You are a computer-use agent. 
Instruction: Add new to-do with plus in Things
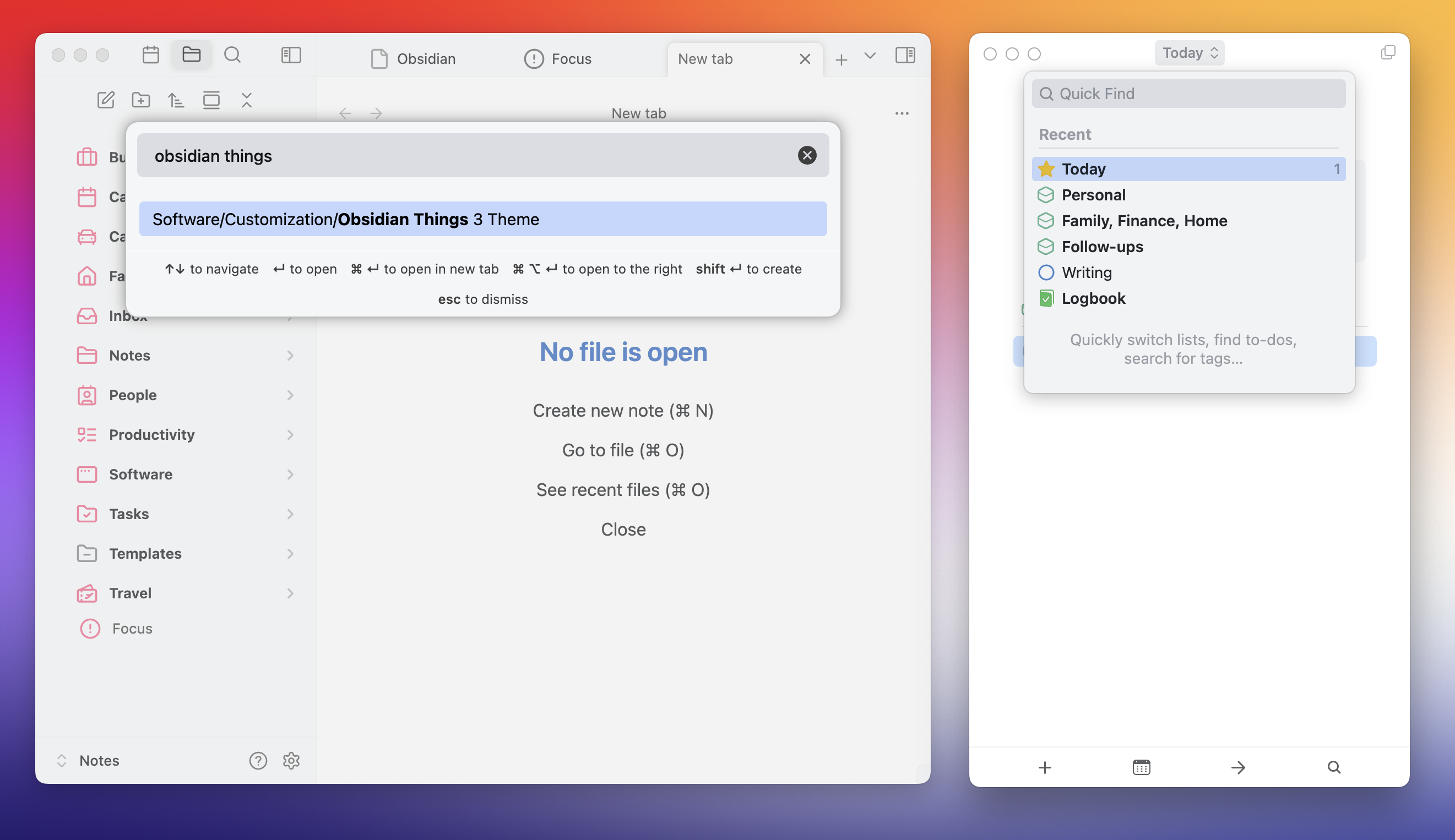pyautogui.click(x=1045, y=767)
